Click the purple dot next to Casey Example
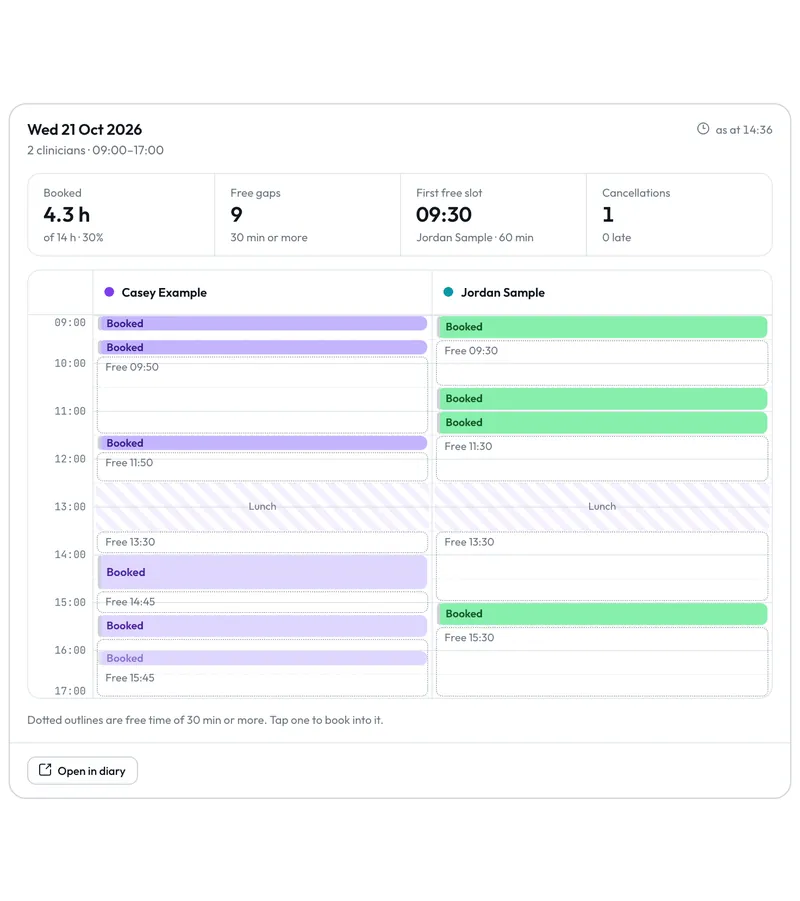 (x=109, y=292)
